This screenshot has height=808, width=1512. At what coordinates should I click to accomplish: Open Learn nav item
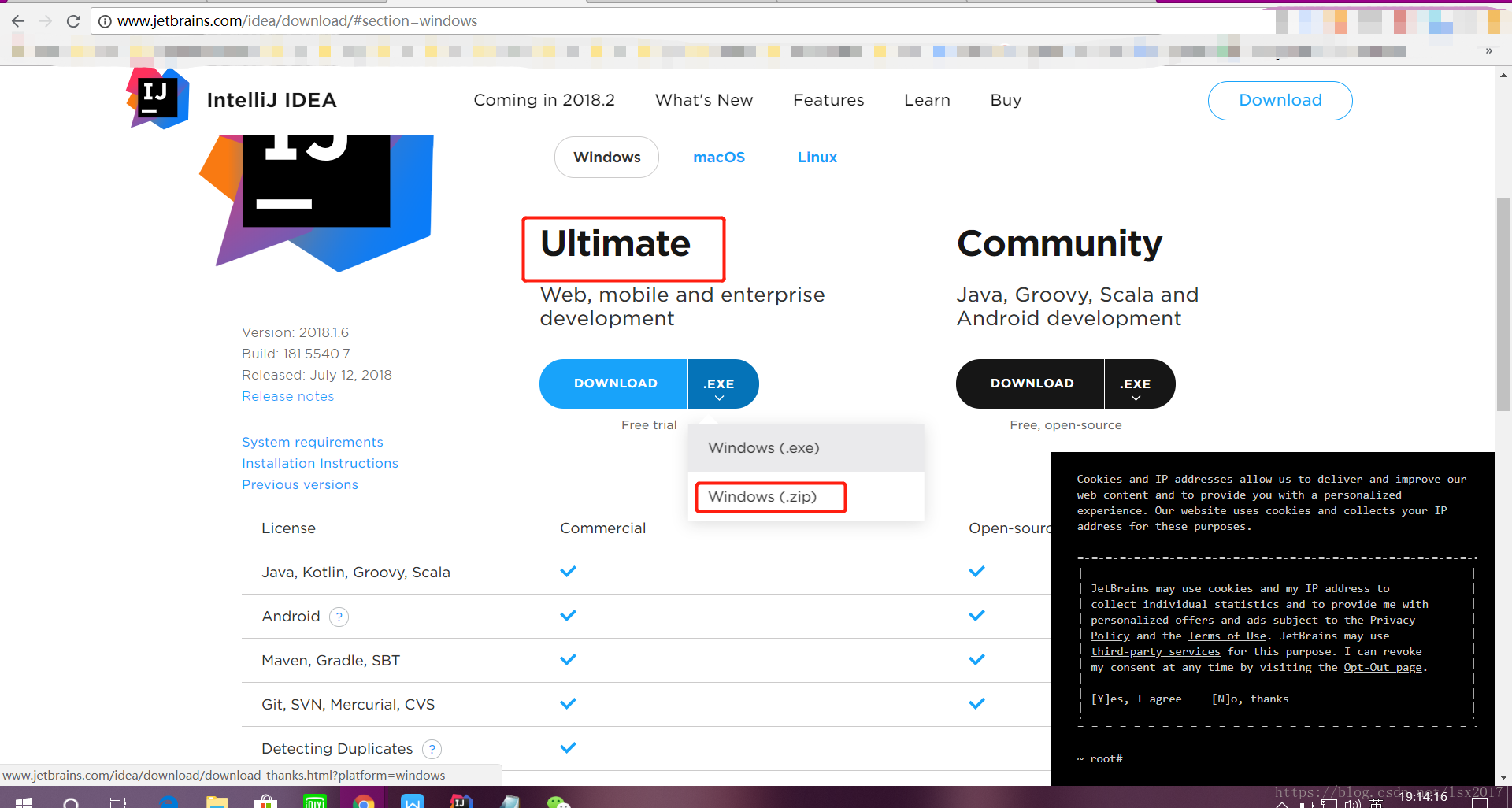(x=927, y=100)
